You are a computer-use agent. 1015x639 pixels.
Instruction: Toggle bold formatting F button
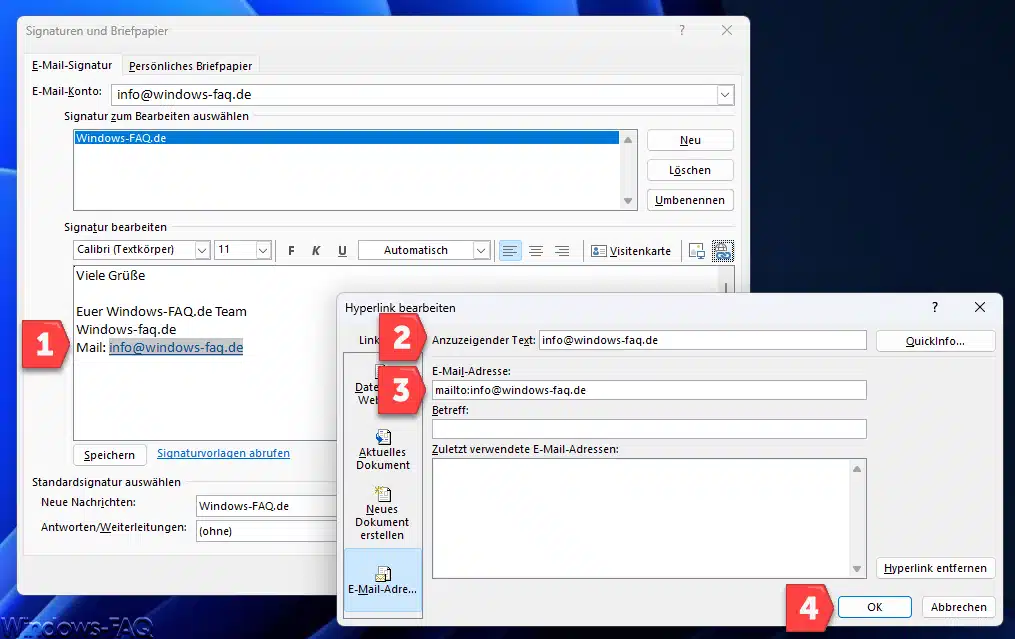[x=291, y=251]
